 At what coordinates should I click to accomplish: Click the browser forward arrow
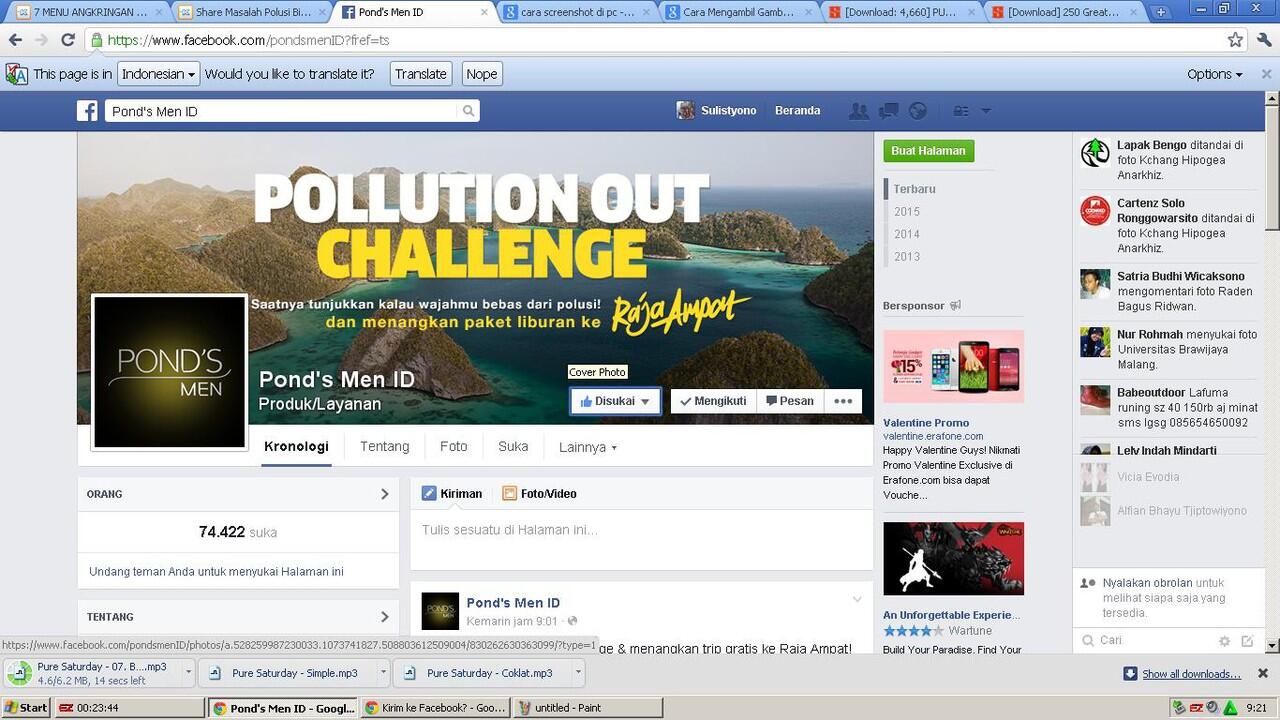(x=41, y=40)
